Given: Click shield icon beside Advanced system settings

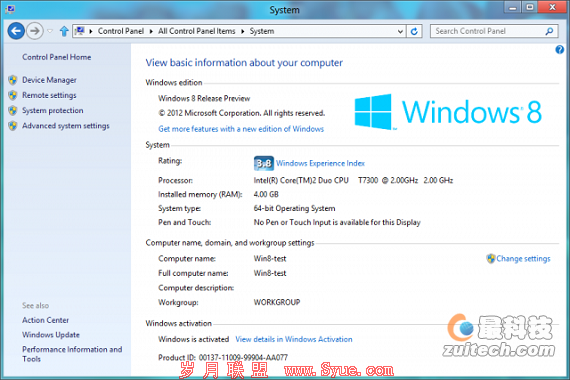Looking at the screenshot, I should pos(13,126).
